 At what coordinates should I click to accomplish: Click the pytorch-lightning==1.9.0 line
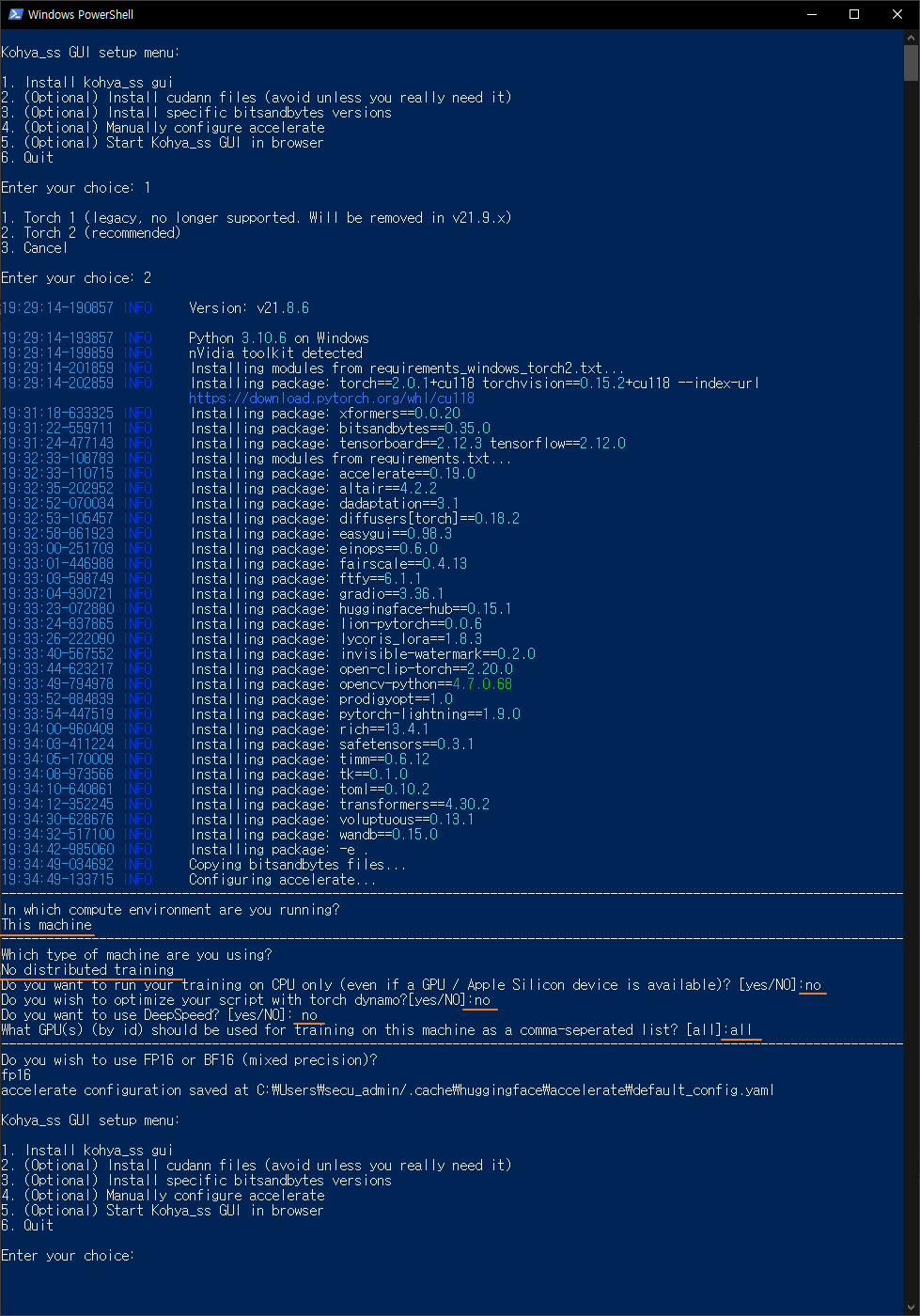354,714
